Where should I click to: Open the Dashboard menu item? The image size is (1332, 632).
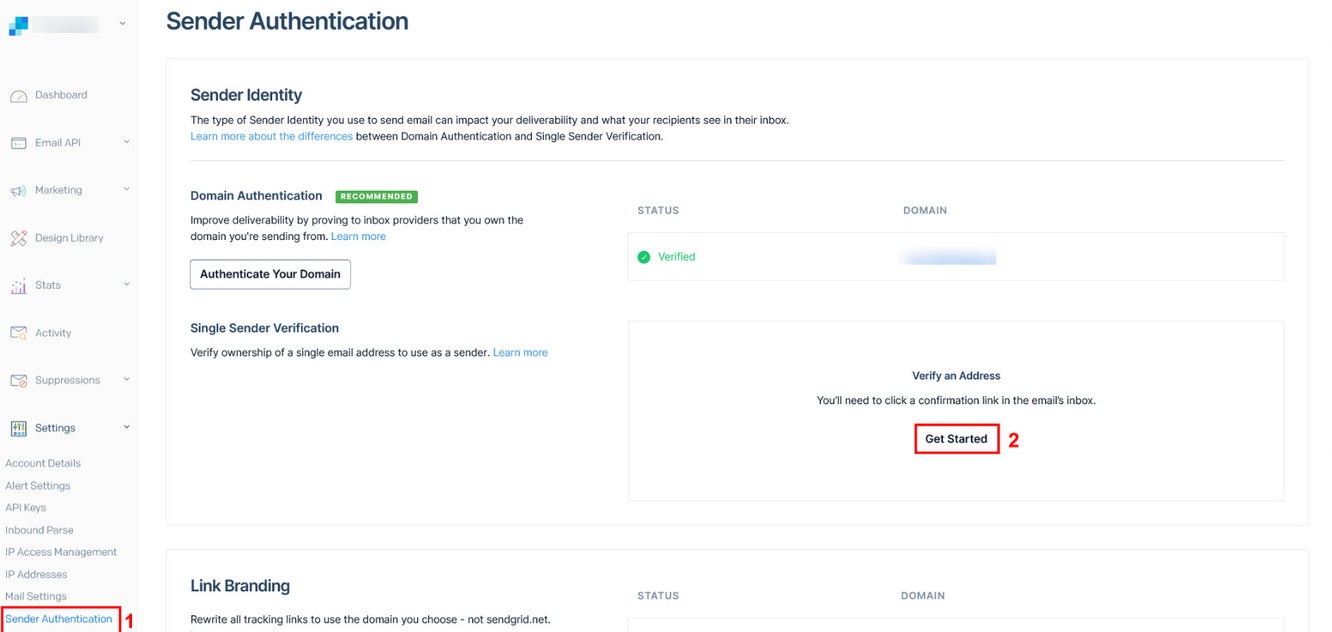[61, 95]
